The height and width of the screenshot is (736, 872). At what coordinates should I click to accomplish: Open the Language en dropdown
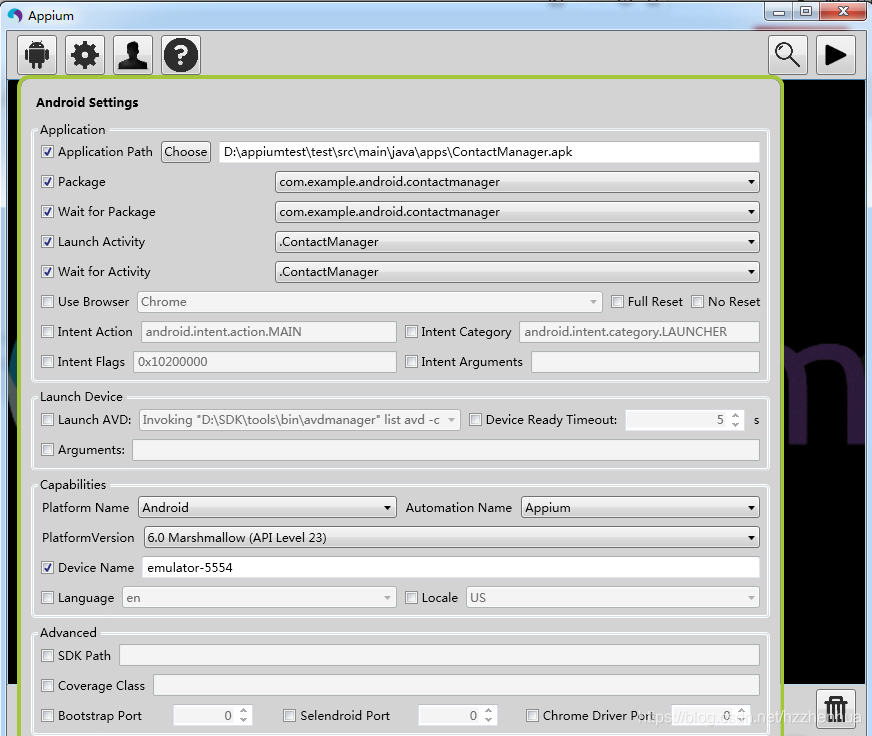tap(260, 597)
